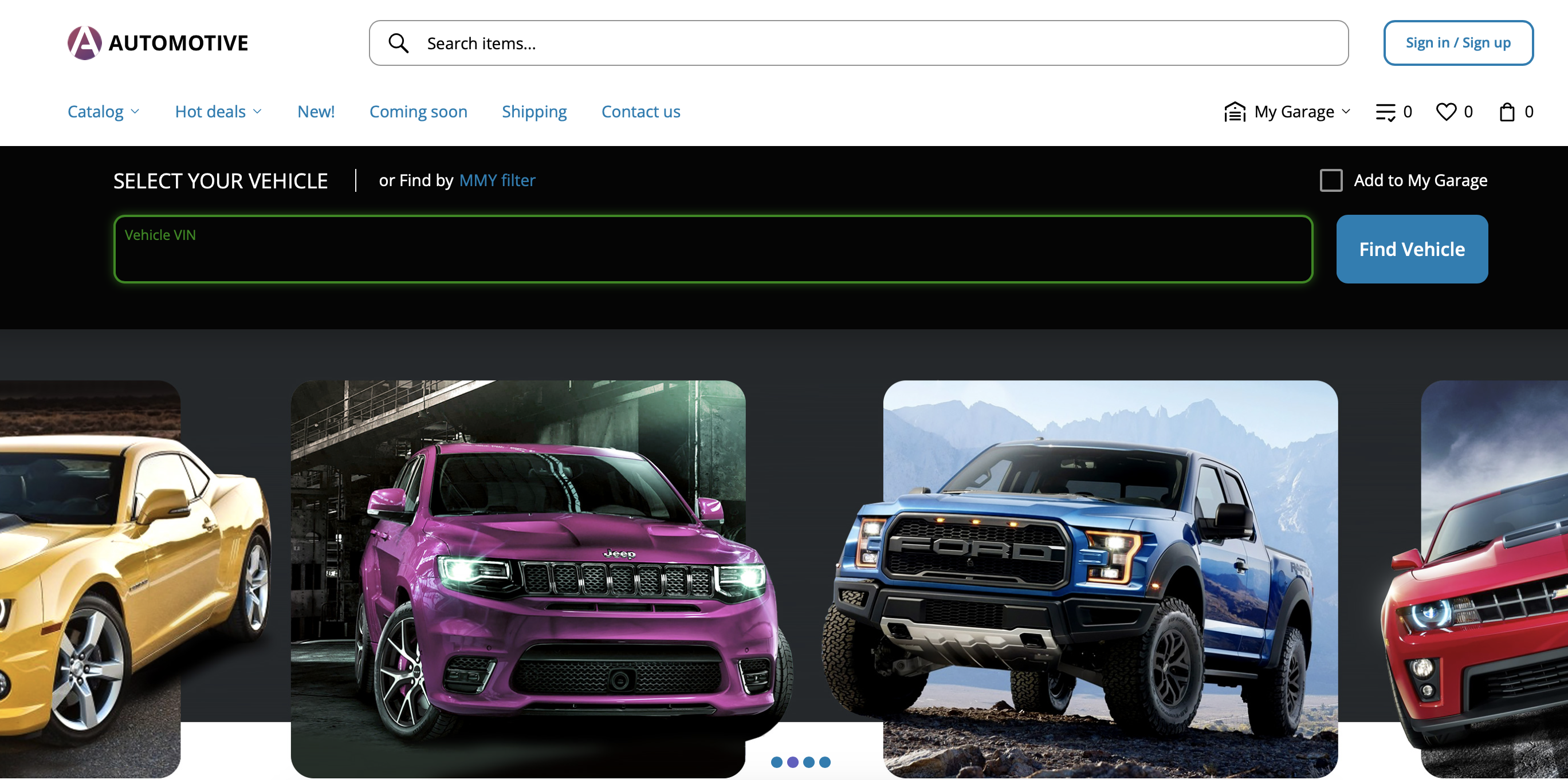The image size is (1568, 780).
Task: Expand the Catalog dropdown menu
Action: 104,112
